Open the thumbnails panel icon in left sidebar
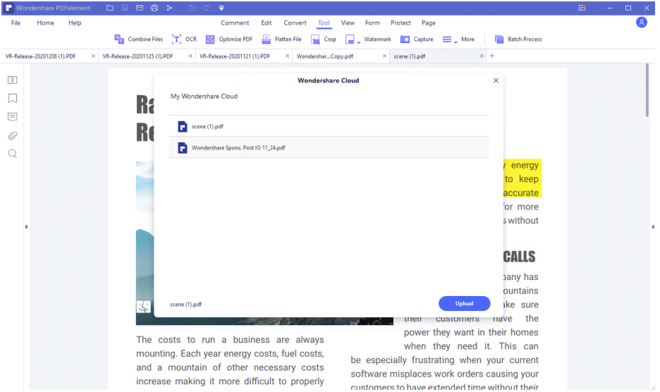Image resolution: width=660 pixels, height=392 pixels. click(13, 80)
